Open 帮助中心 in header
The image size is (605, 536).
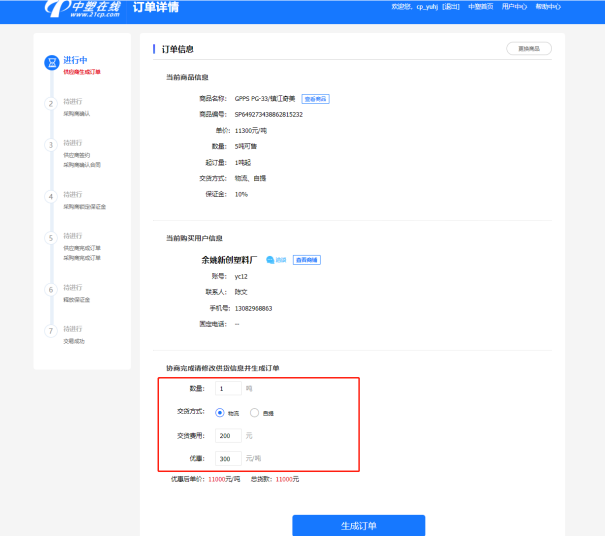click(548, 7)
